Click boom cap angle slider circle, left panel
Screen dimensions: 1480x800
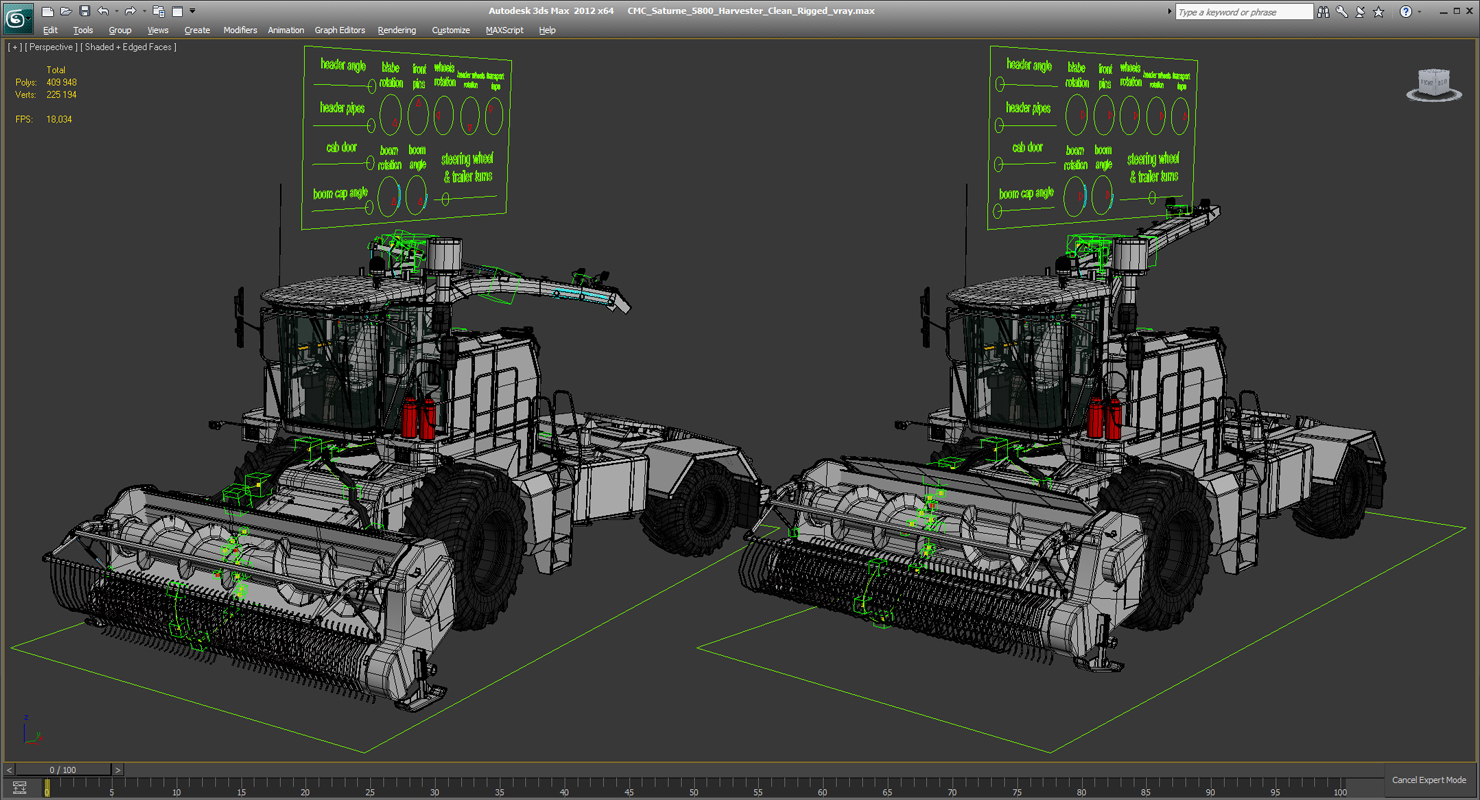(x=369, y=208)
